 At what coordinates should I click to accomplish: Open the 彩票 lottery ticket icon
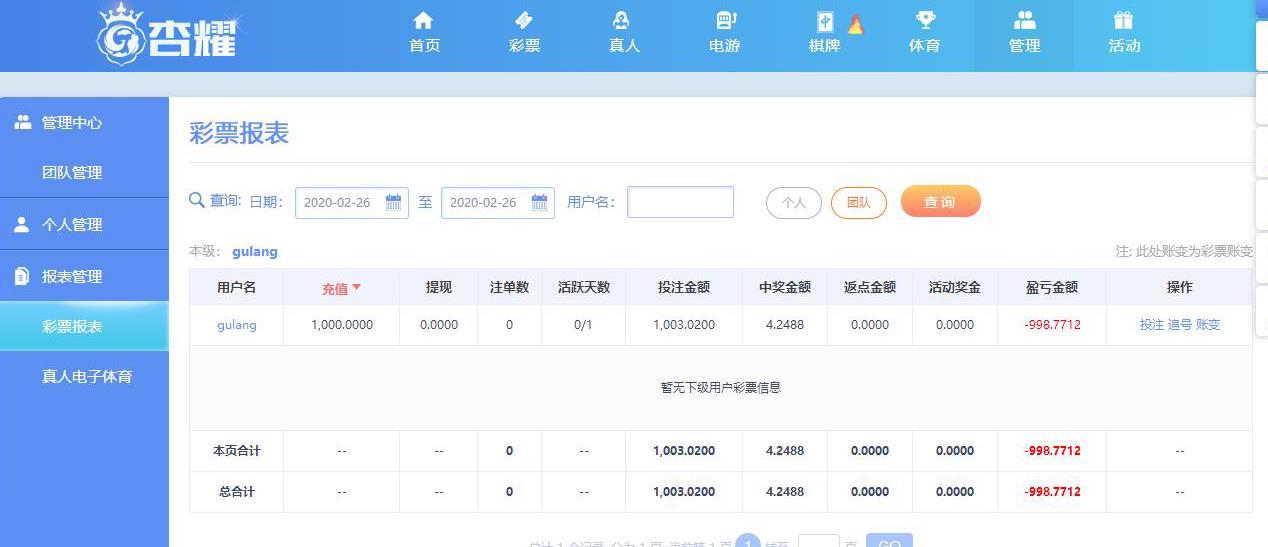(524, 20)
